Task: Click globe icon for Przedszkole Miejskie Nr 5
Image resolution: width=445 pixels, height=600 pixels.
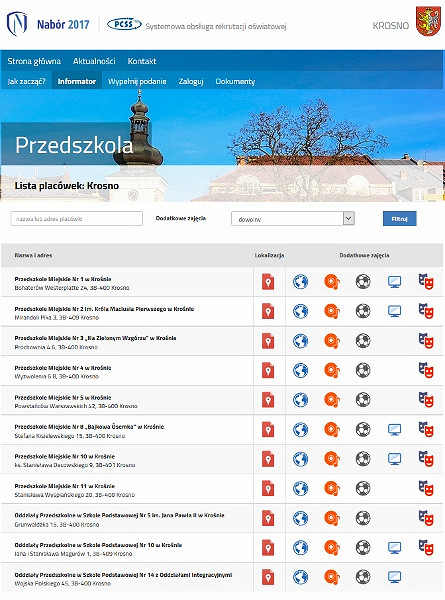Action: pyautogui.click(x=300, y=399)
